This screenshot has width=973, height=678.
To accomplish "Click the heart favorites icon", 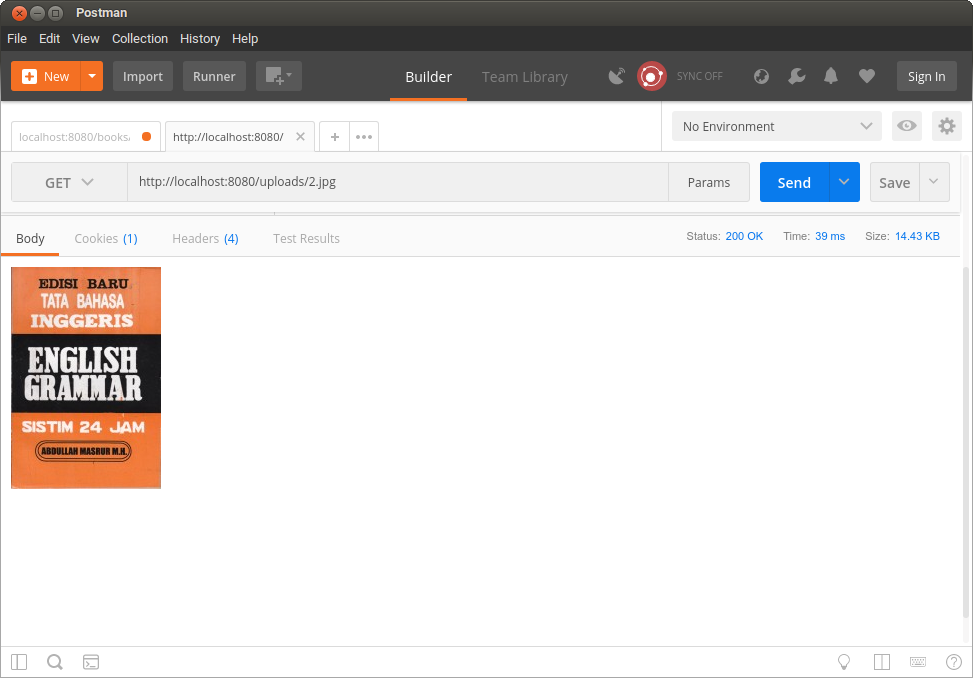I will 866,76.
